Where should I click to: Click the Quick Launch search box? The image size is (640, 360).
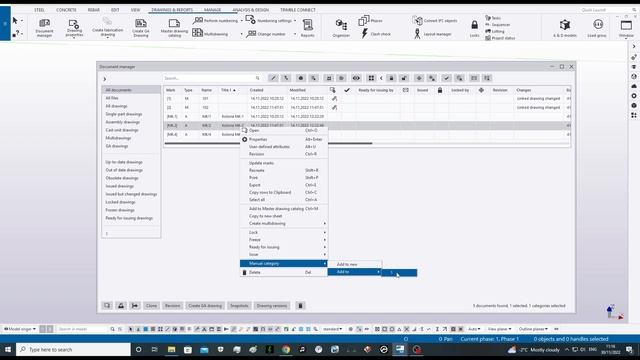pos(607,10)
